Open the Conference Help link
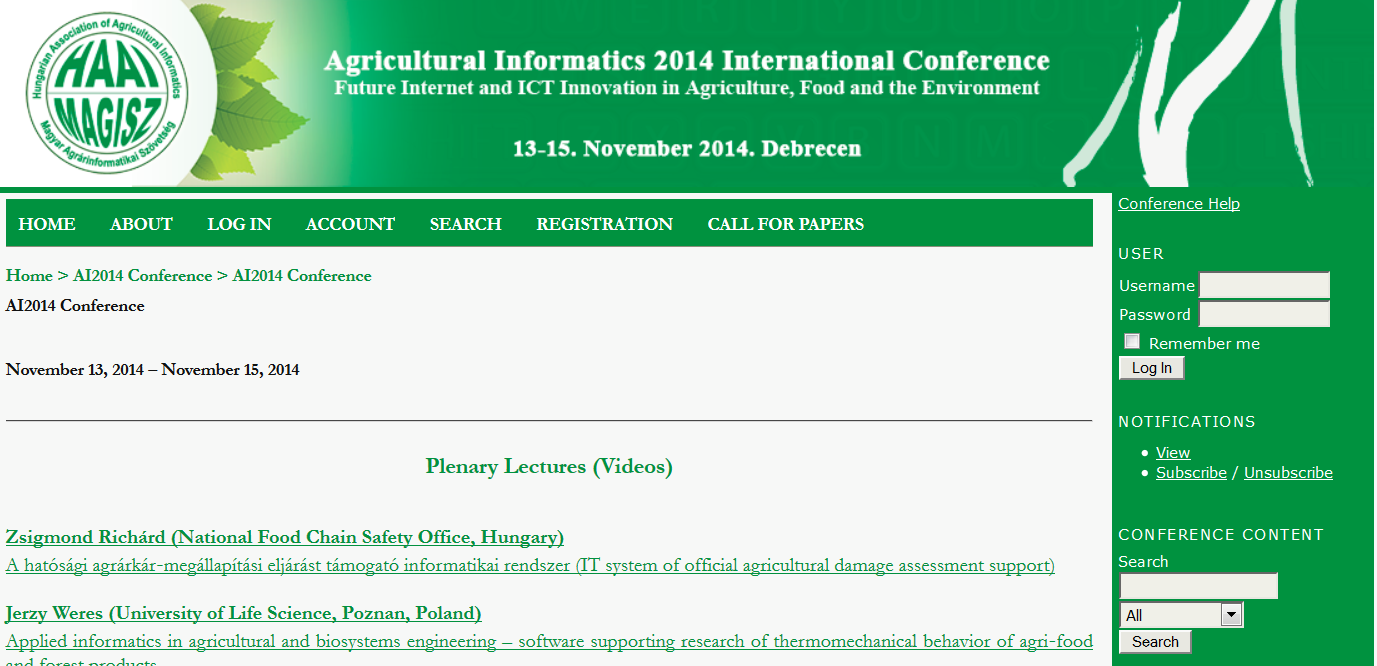Viewport: 1377px width, 666px height. pos(1178,204)
